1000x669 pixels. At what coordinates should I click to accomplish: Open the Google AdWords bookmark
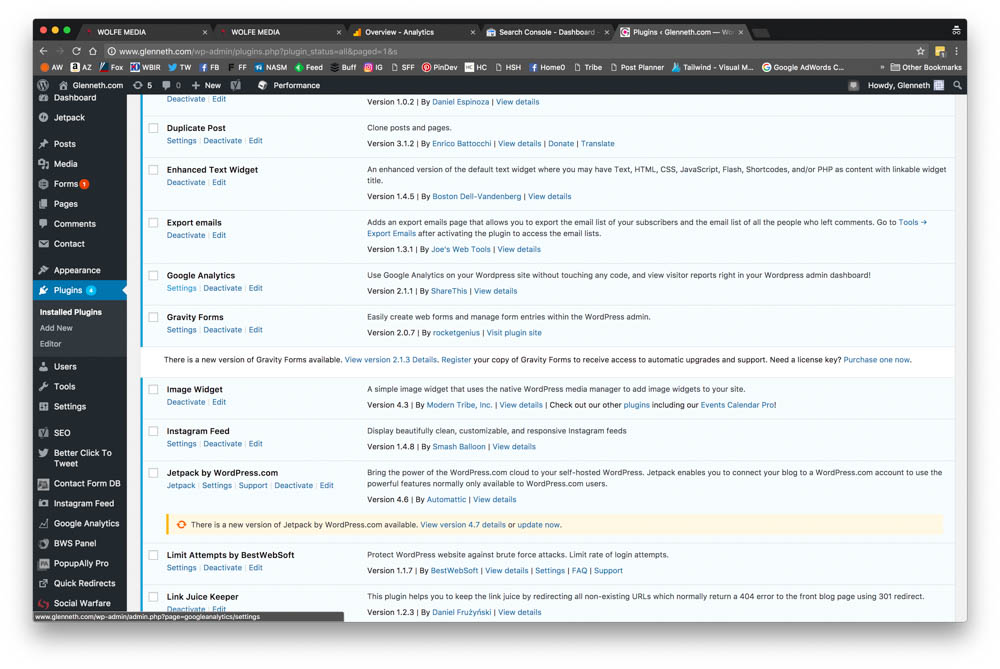(803, 67)
